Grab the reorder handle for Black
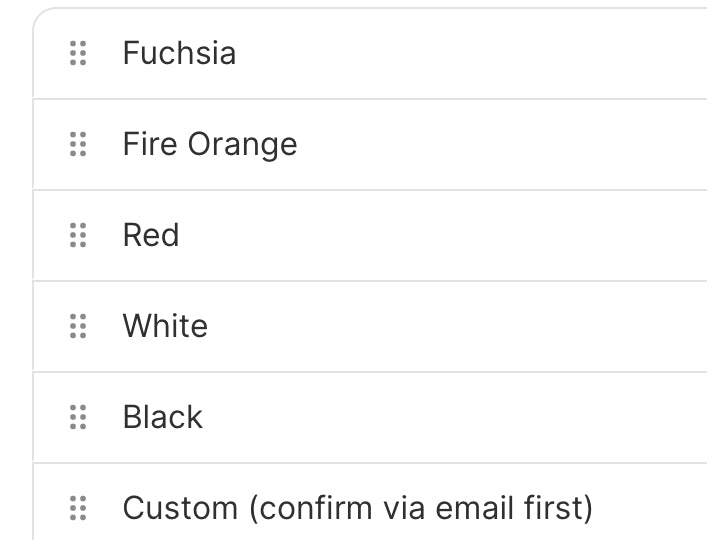 tap(78, 417)
